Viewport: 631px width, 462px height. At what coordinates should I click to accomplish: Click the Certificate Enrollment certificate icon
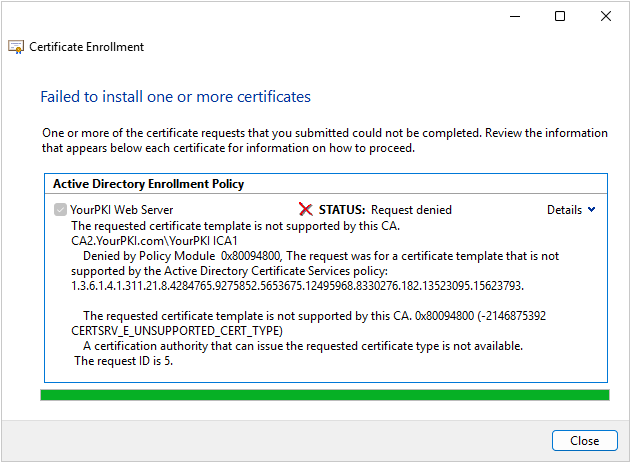(x=16, y=47)
